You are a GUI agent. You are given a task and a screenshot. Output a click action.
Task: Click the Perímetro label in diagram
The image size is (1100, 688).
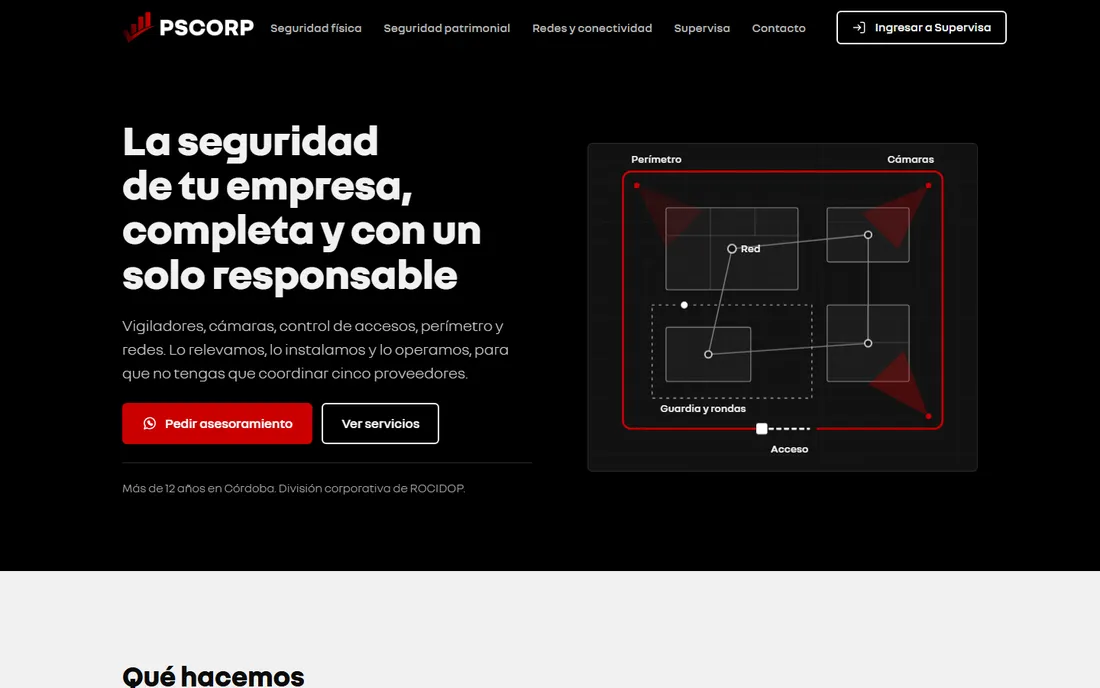point(656,159)
